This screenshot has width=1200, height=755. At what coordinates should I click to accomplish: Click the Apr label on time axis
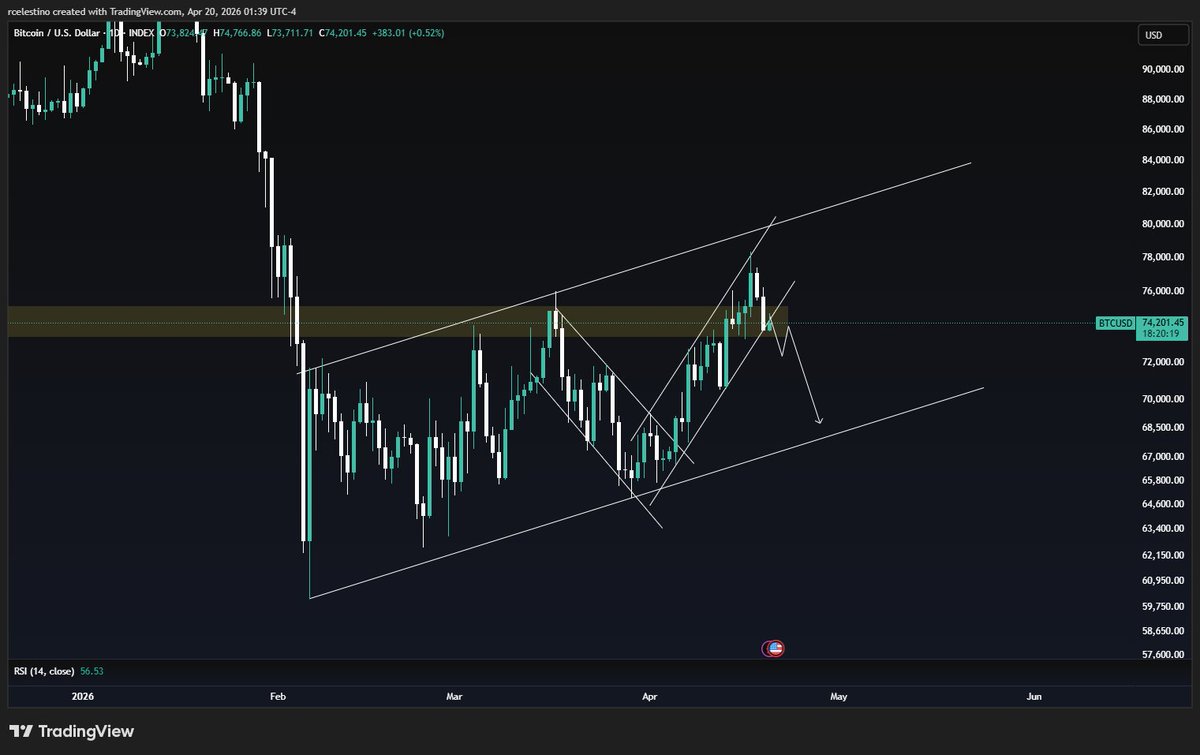tap(650, 696)
